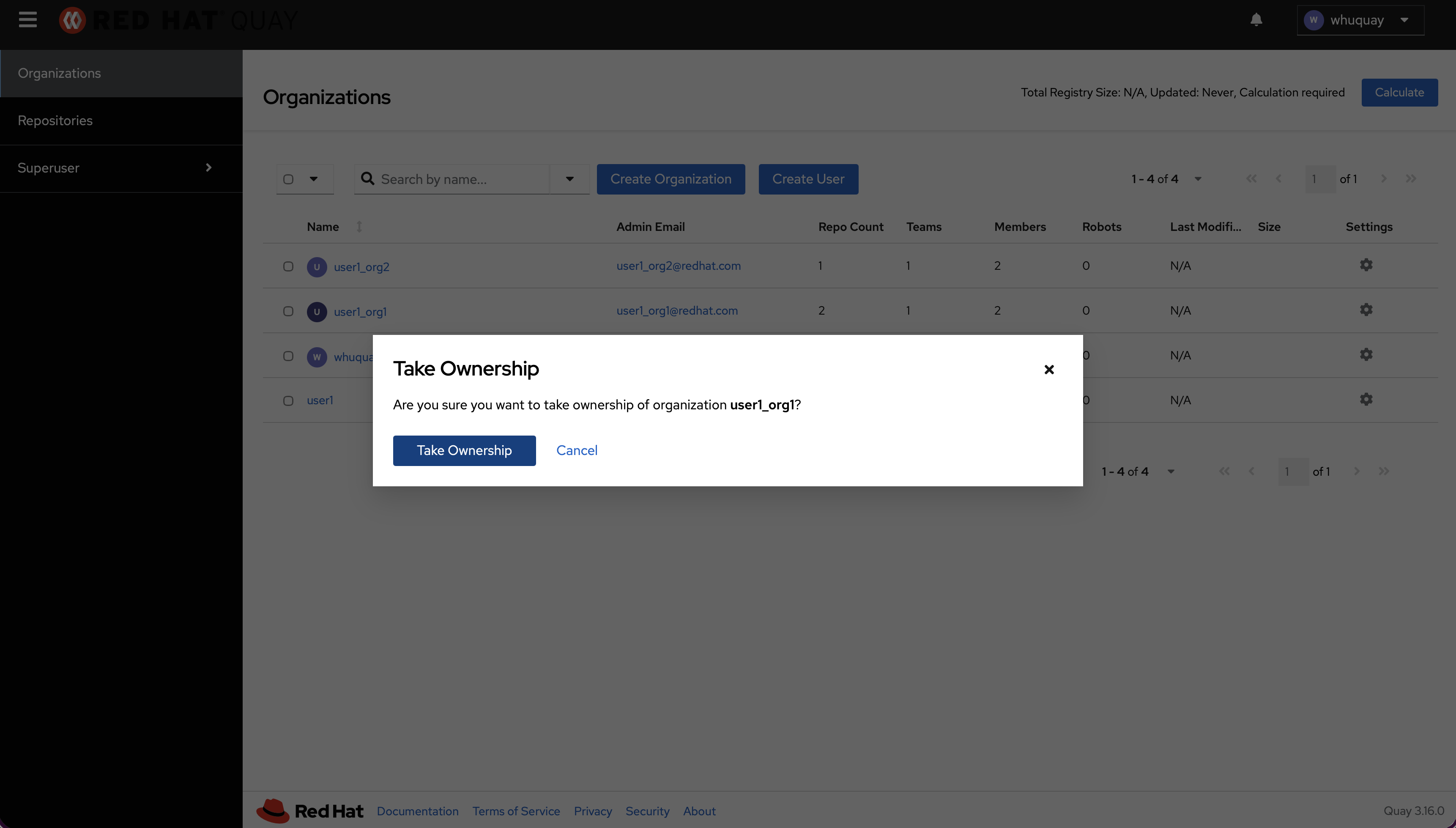Image resolution: width=1456 pixels, height=828 pixels.
Task: Select Organizations in sidebar
Action: coord(59,73)
